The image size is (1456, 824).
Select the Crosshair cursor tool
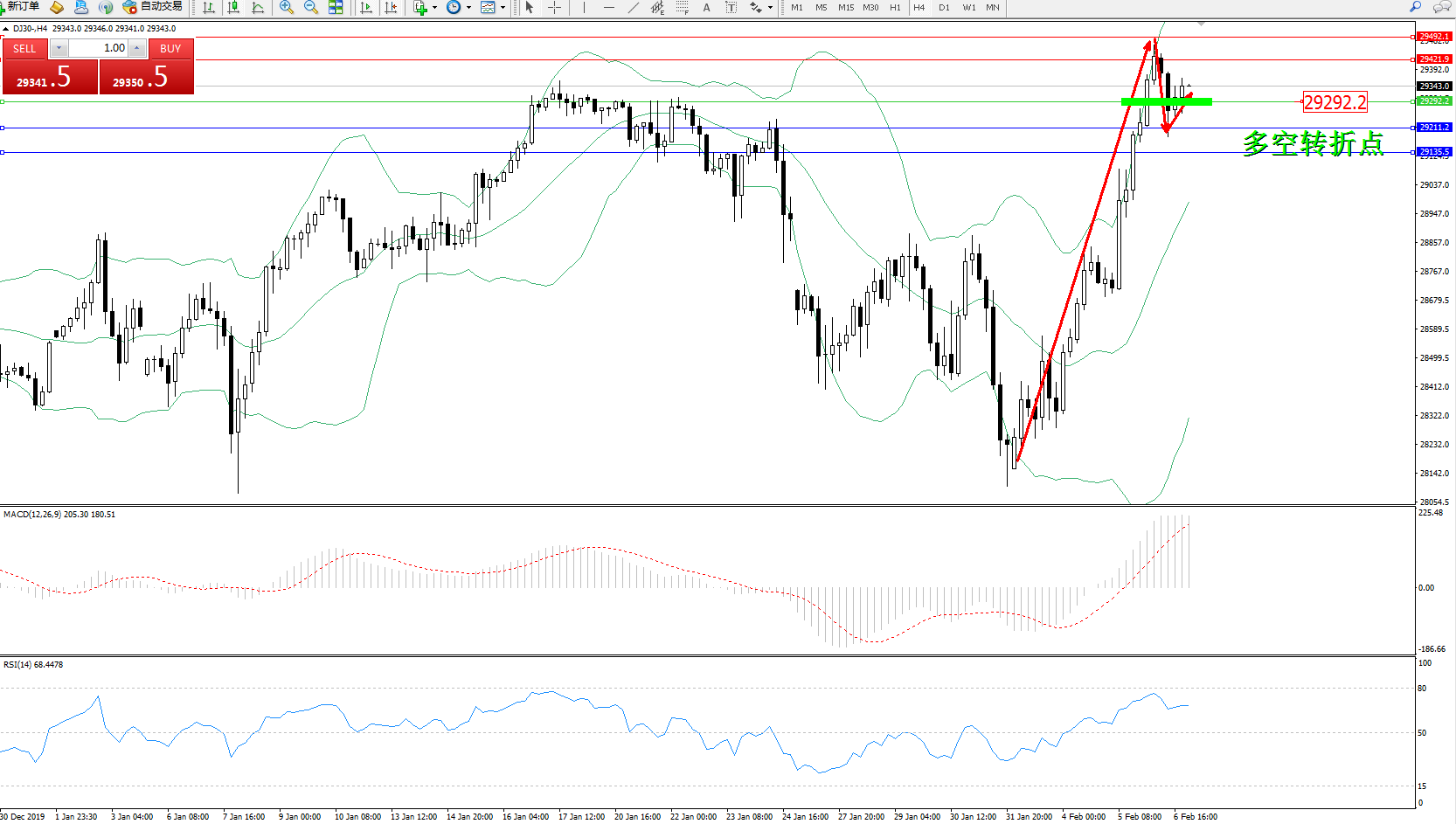[x=554, y=8]
